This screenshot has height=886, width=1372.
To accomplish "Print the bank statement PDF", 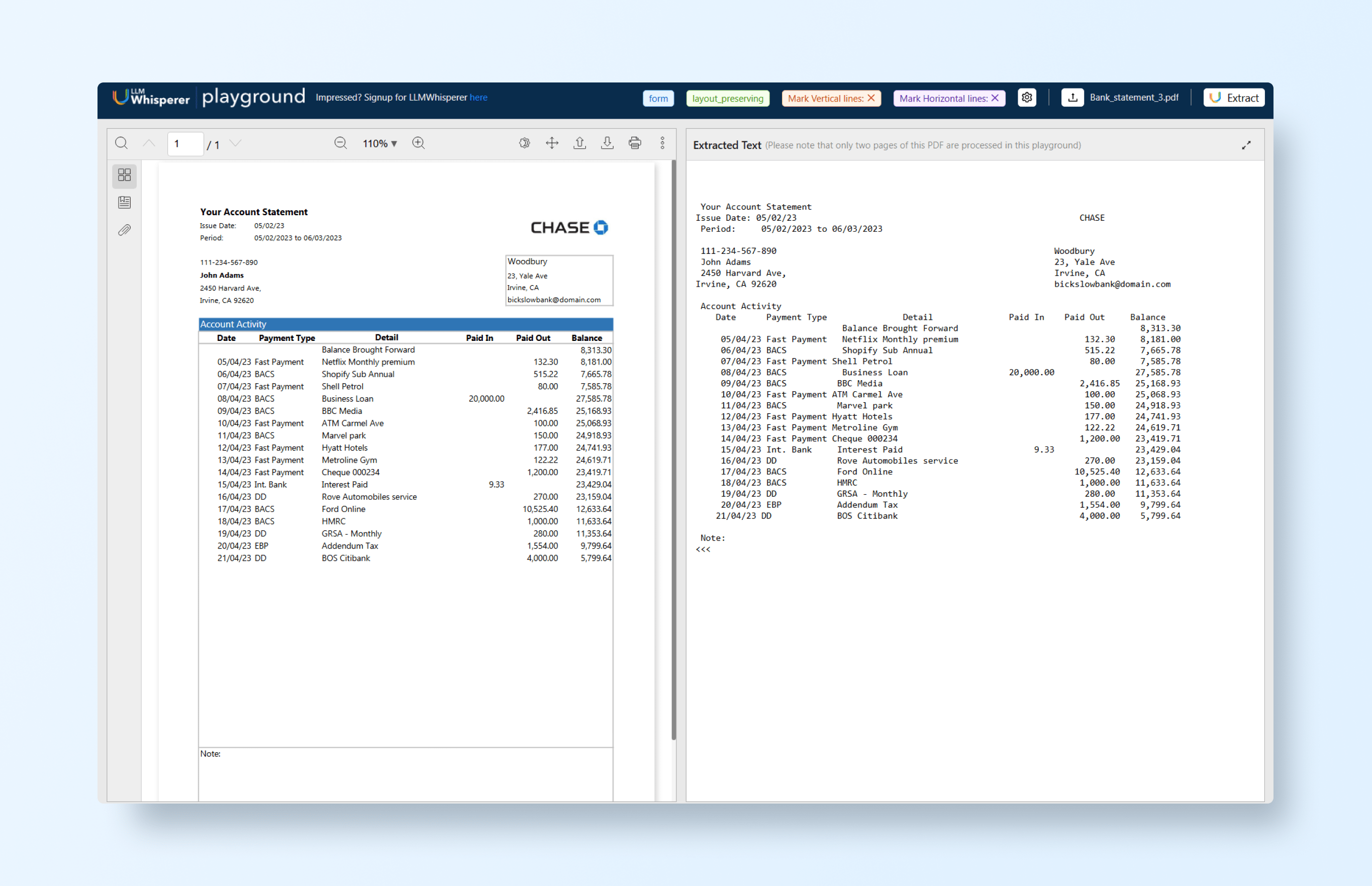I will (635, 143).
